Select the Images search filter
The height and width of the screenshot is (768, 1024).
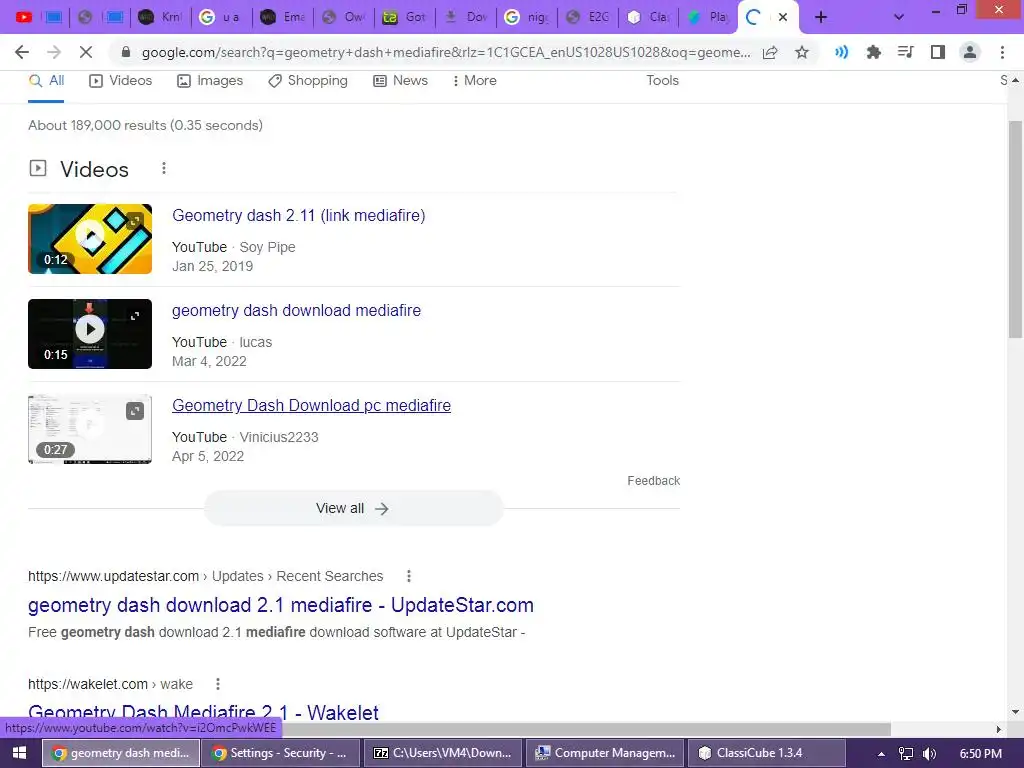tap(210, 80)
